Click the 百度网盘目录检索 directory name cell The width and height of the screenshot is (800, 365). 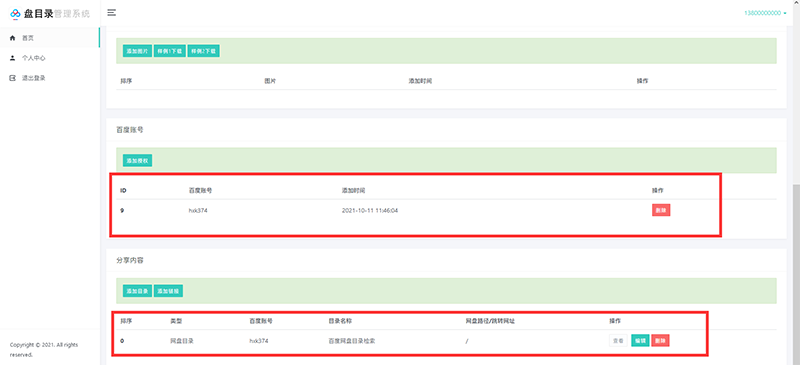point(352,340)
